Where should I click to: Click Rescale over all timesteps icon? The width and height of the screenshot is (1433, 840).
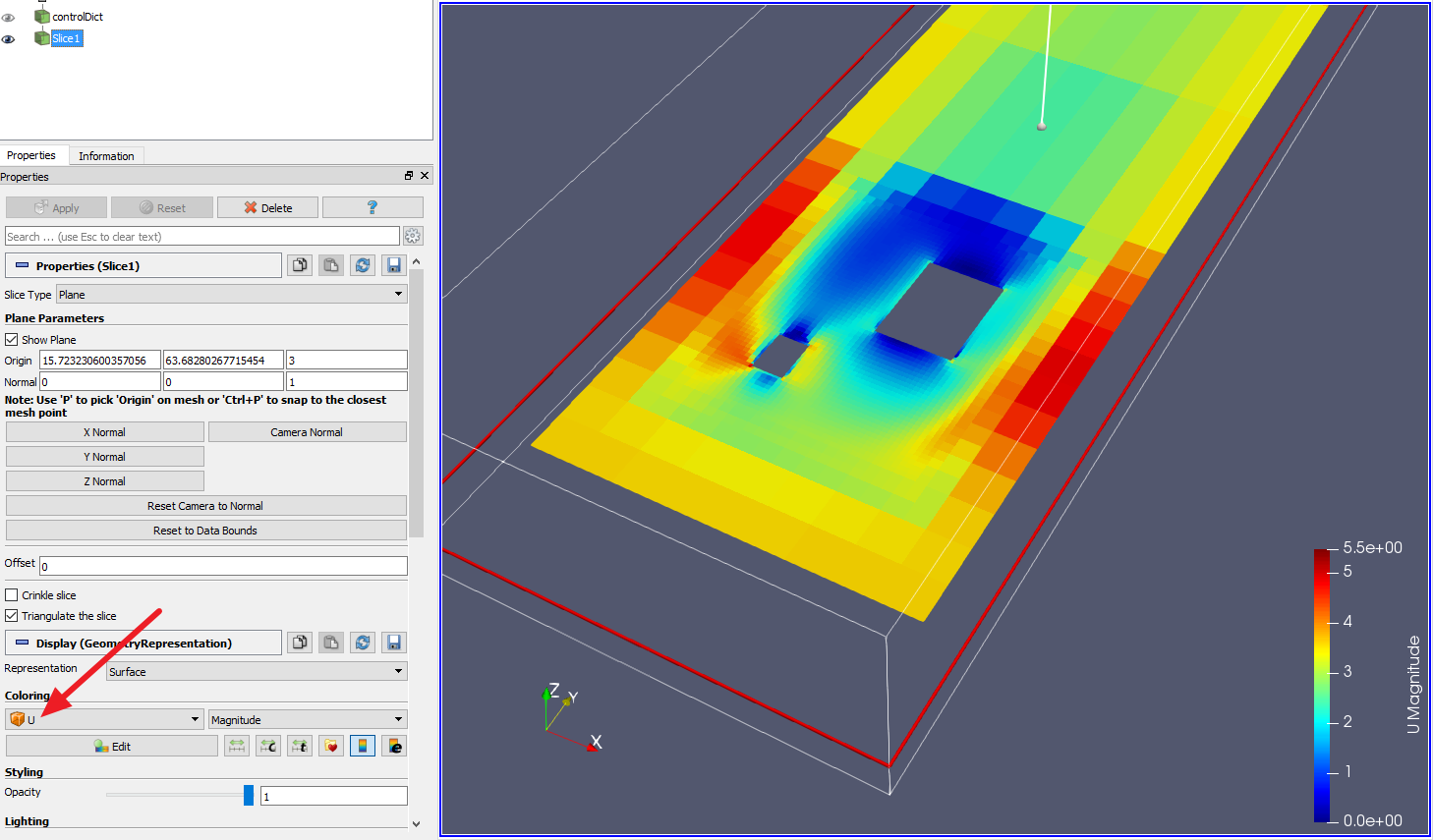pos(300,747)
